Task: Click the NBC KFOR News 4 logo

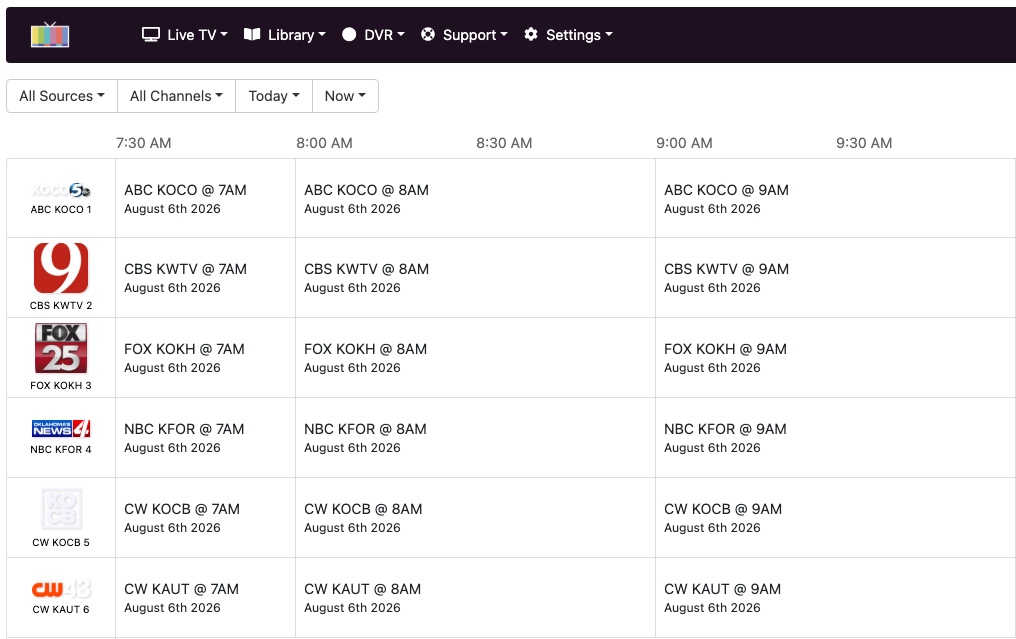Action: point(61,428)
